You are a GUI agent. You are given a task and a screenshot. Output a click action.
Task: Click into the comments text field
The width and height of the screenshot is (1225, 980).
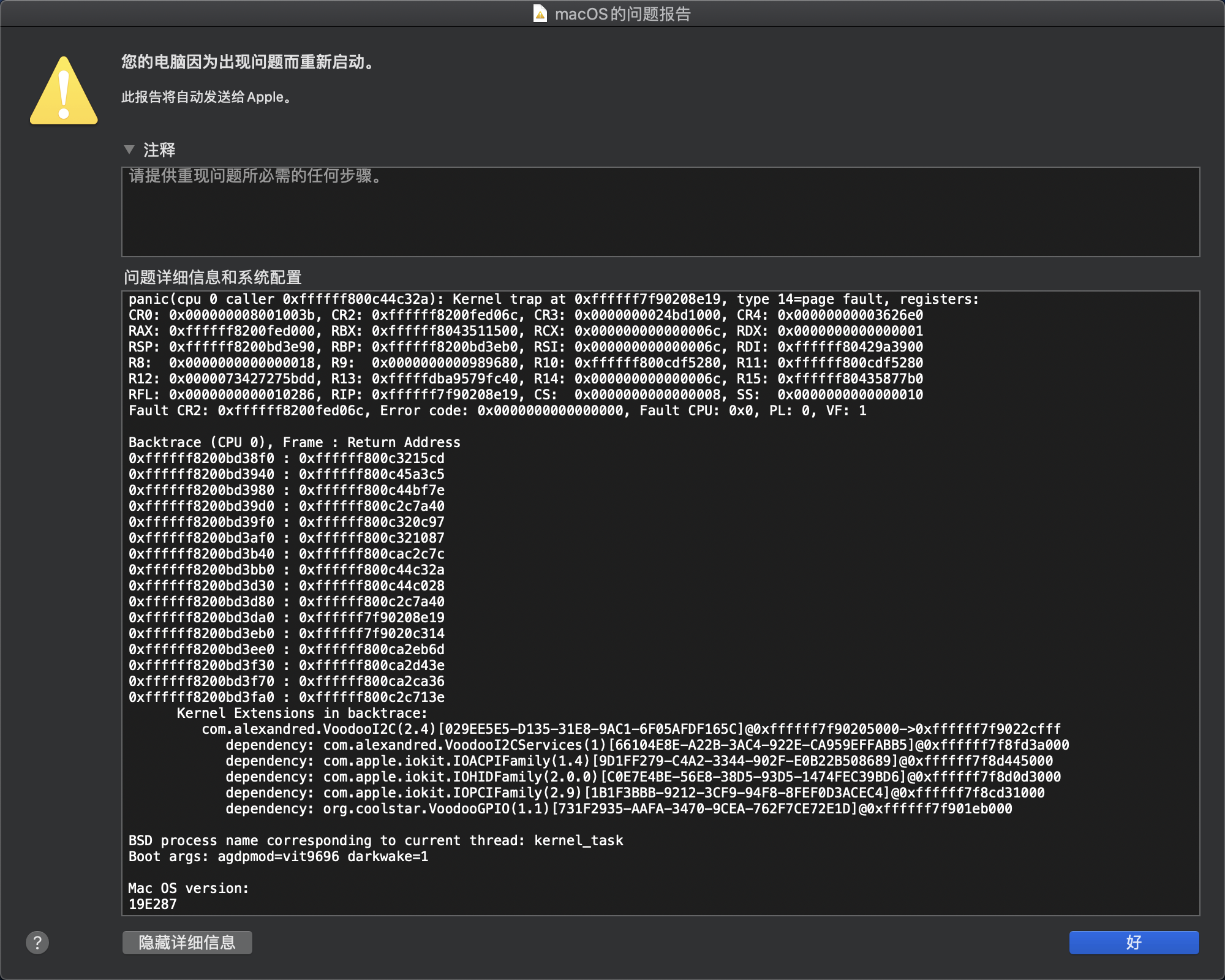pyautogui.click(x=660, y=212)
